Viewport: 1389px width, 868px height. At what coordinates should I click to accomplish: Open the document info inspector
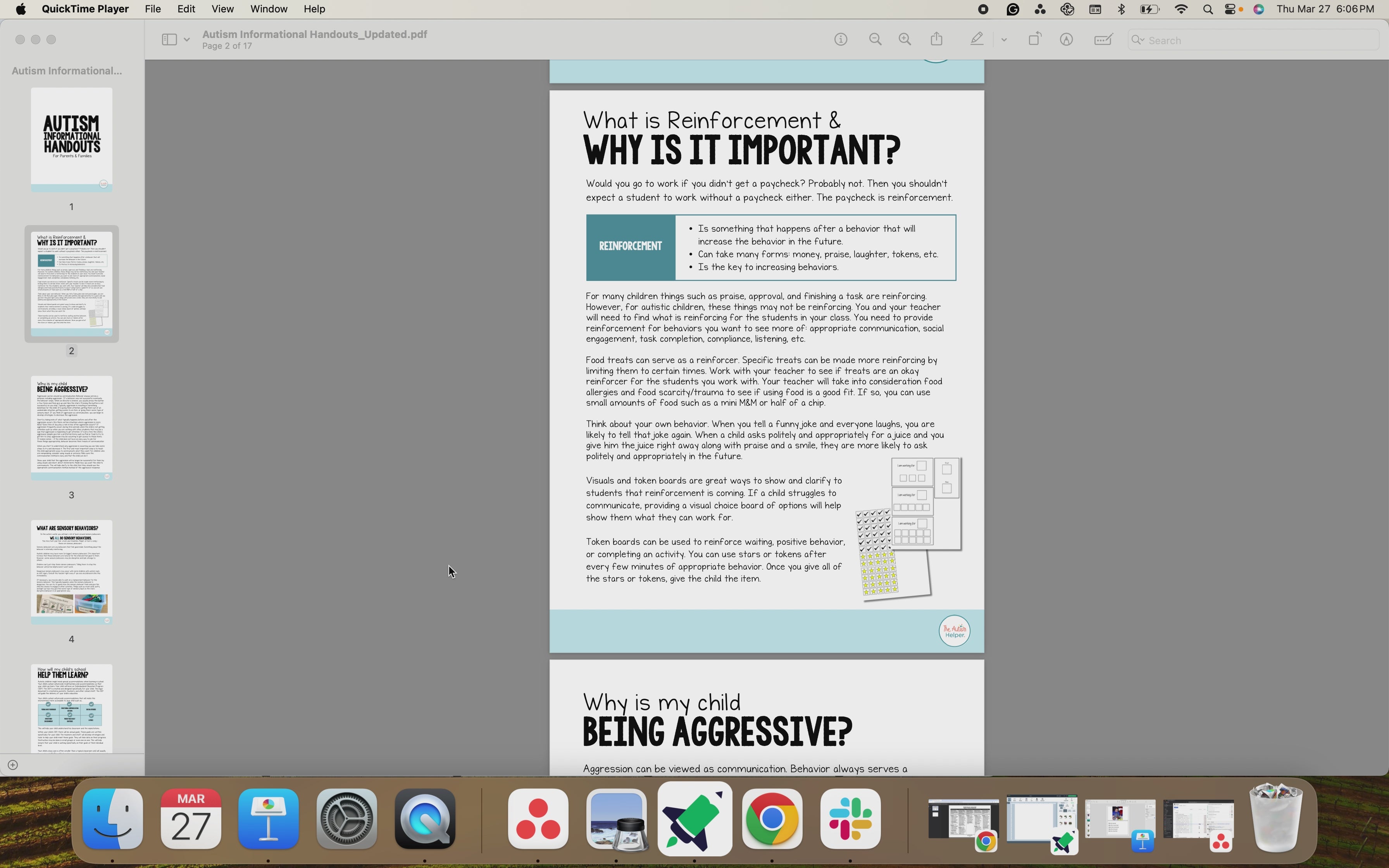click(840, 39)
